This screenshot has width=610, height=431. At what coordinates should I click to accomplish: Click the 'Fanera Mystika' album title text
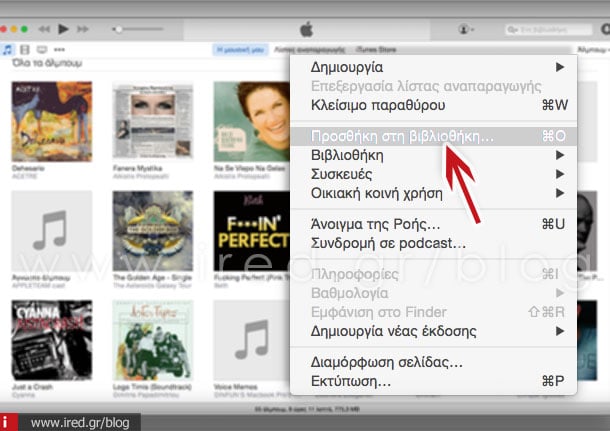coord(137,168)
